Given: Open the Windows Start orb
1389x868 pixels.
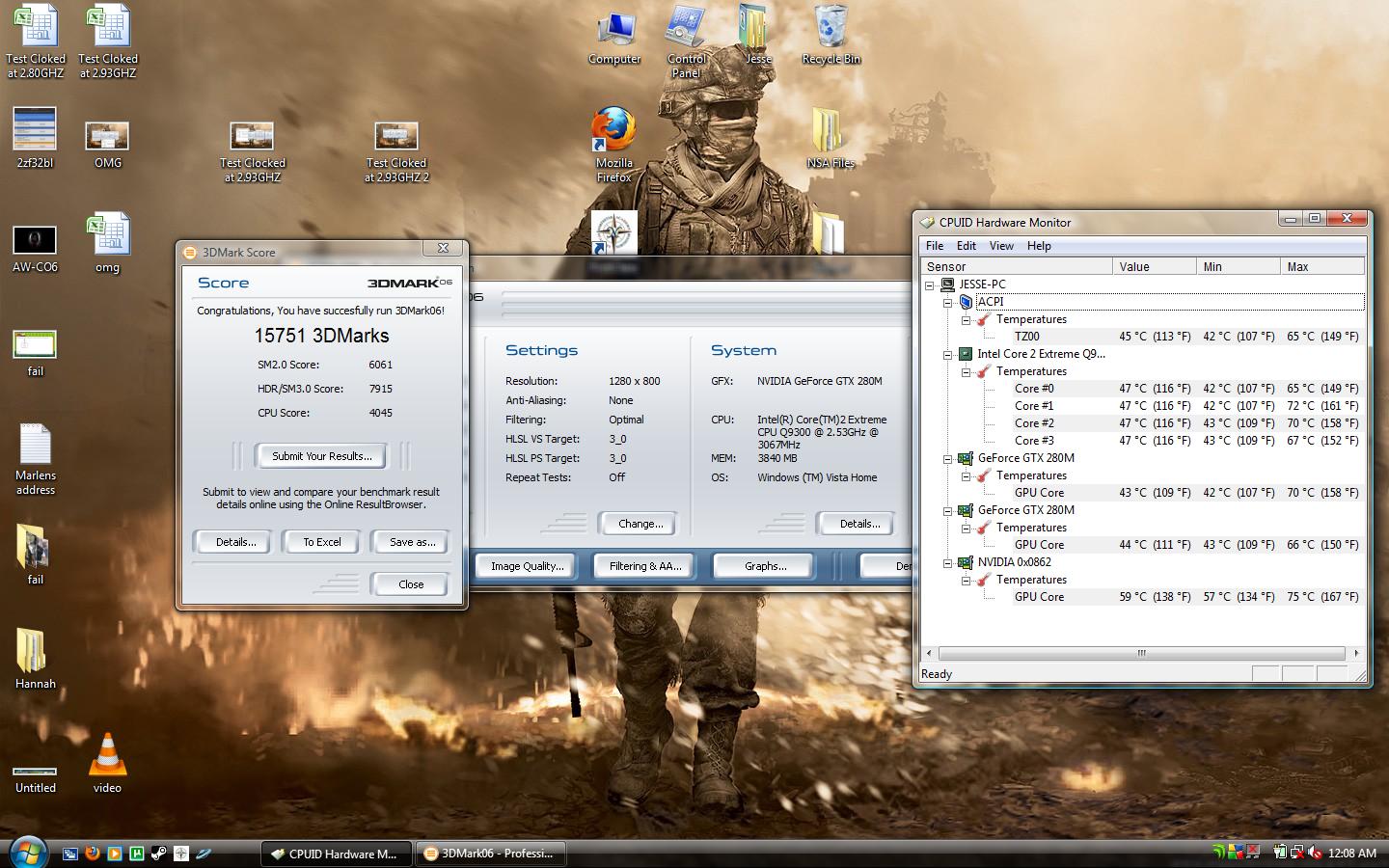Looking at the screenshot, I should (x=29, y=852).
